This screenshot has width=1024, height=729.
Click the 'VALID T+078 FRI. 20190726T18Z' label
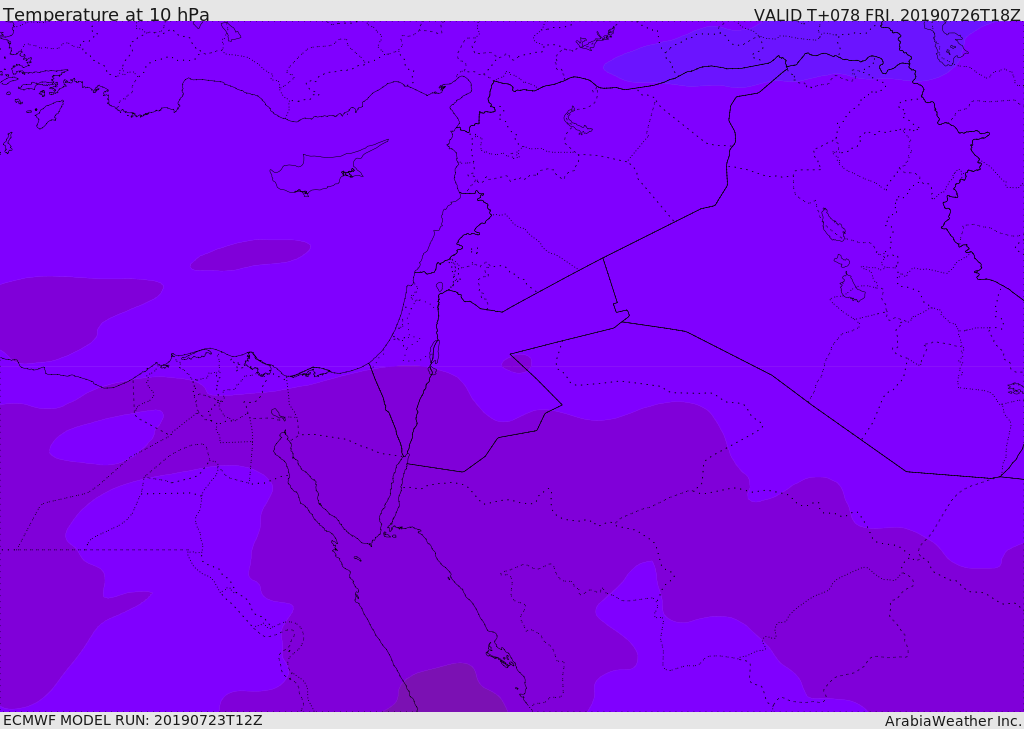tap(887, 14)
